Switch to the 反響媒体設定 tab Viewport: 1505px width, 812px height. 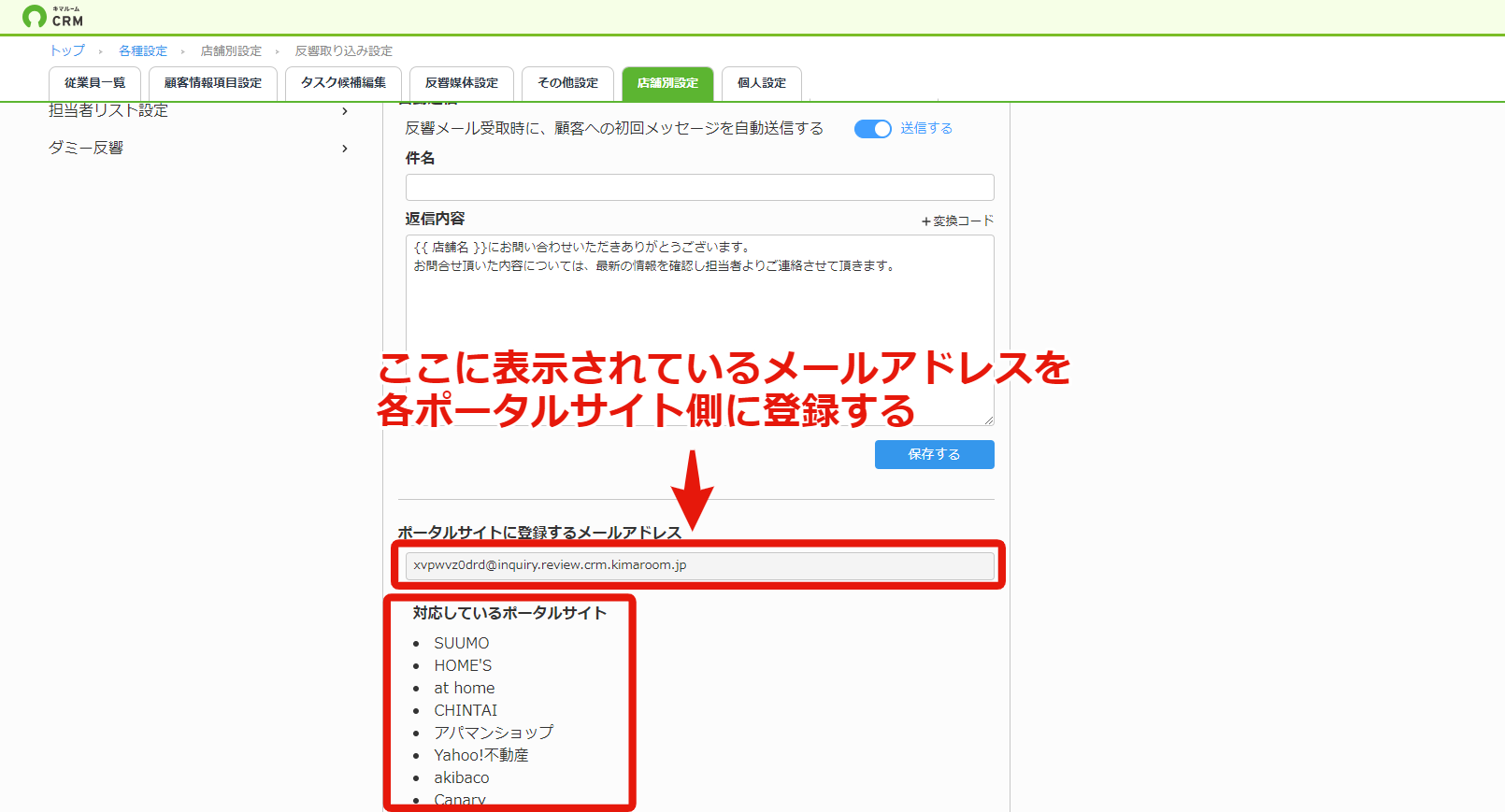click(x=462, y=83)
